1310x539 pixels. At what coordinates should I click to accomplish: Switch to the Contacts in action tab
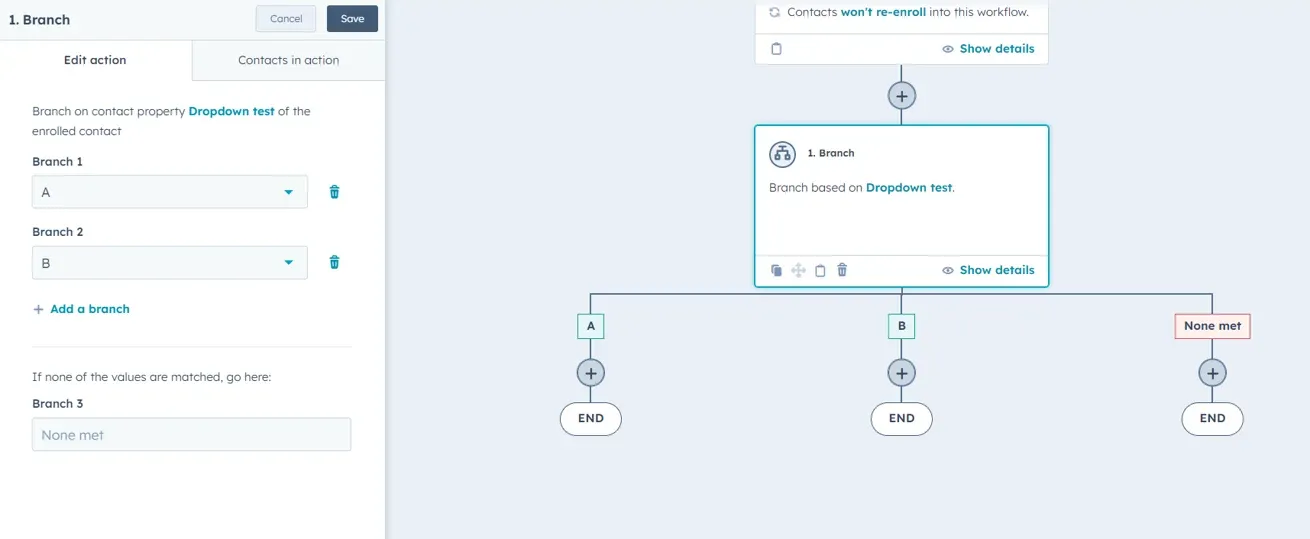click(x=288, y=60)
